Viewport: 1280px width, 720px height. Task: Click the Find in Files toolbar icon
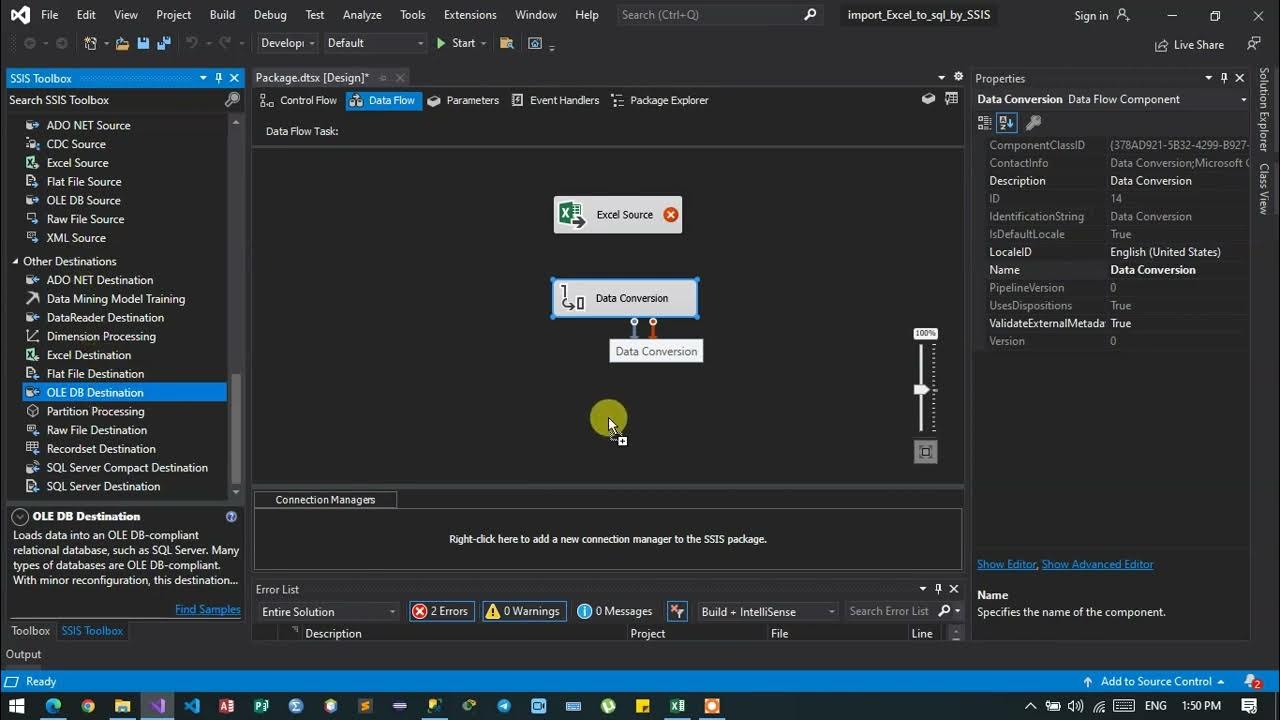[x=507, y=43]
